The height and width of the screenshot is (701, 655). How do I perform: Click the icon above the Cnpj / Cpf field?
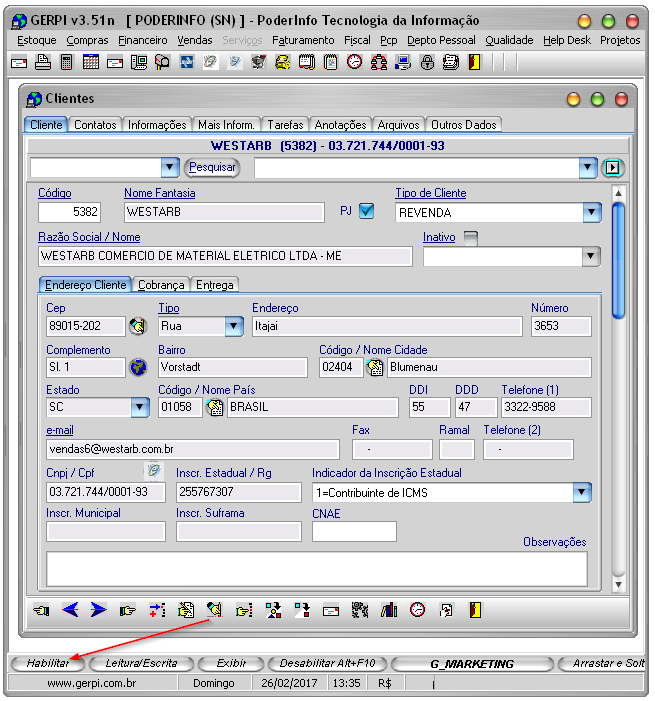153,470
